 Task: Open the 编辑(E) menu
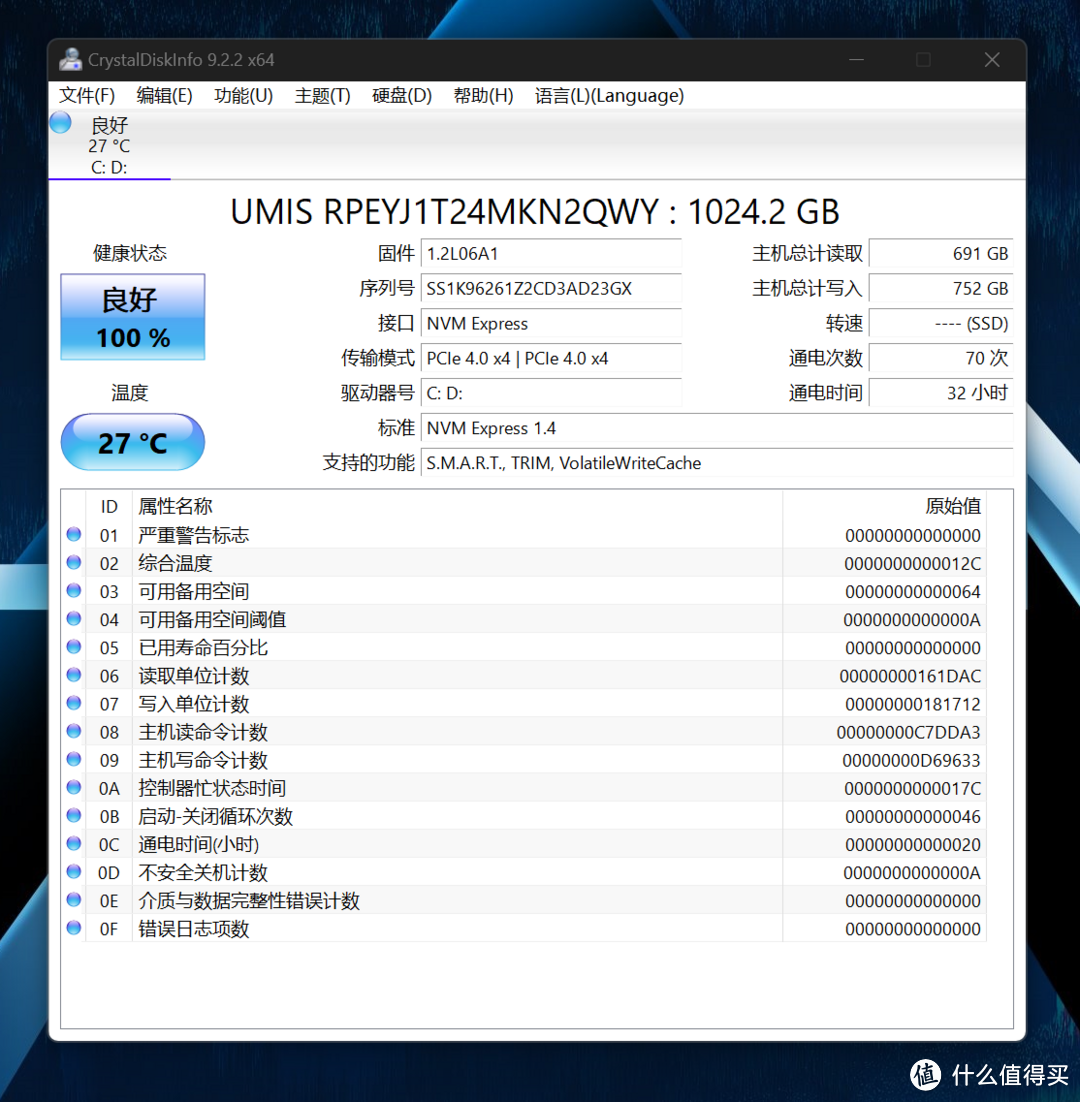pyautogui.click(x=164, y=96)
